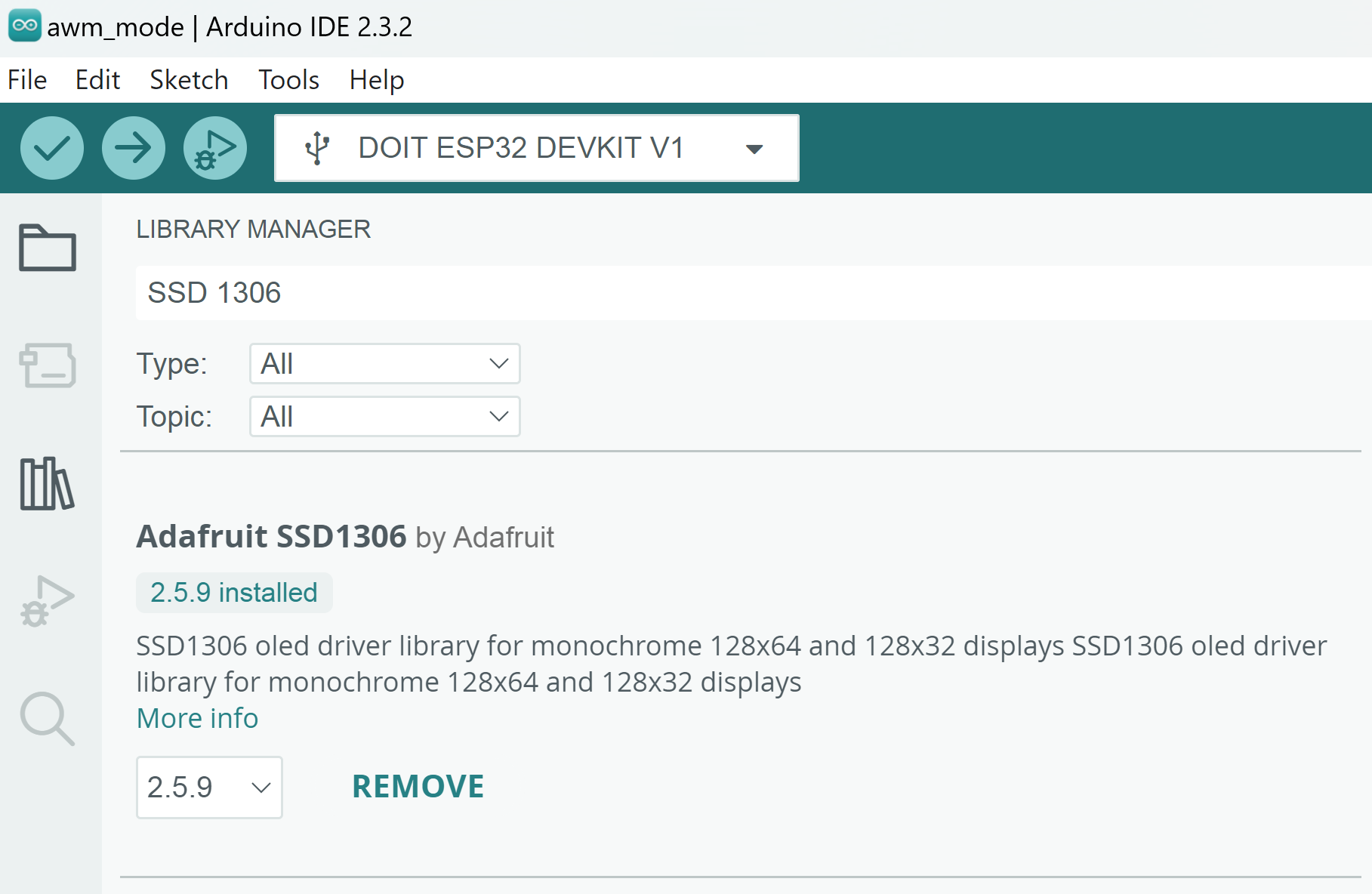
Task: Click the REMOVE library button
Action: click(x=418, y=787)
